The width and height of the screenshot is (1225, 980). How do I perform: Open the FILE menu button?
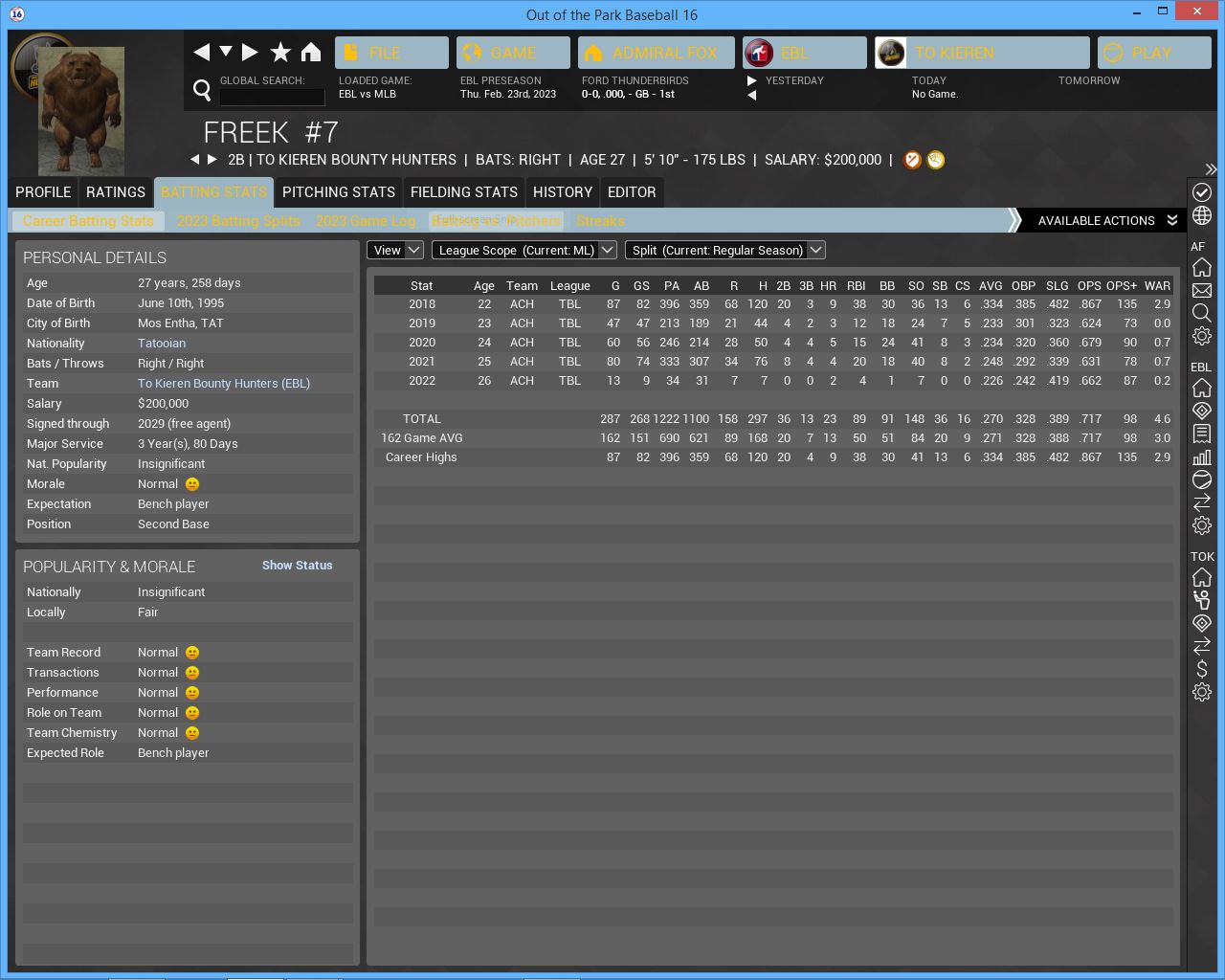pyautogui.click(x=391, y=53)
